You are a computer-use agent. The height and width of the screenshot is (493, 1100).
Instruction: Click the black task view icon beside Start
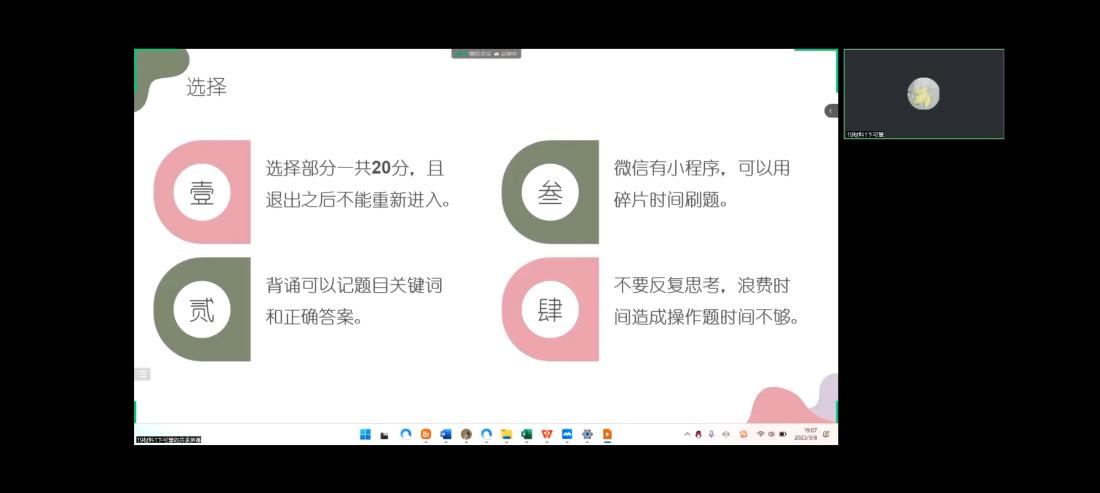385,435
